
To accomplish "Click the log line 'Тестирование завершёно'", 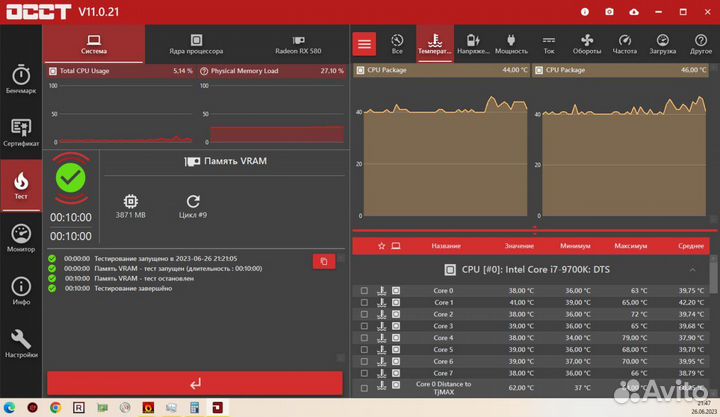I will click(133, 288).
